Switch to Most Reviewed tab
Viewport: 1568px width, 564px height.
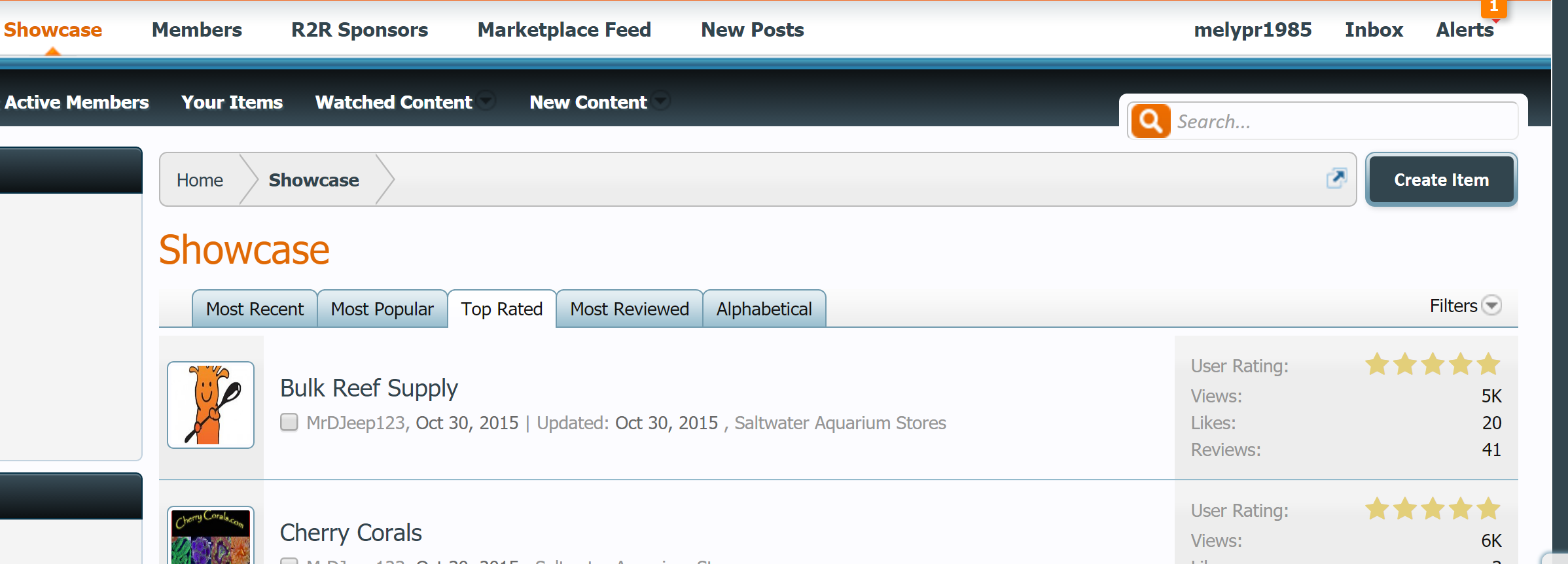[630, 309]
